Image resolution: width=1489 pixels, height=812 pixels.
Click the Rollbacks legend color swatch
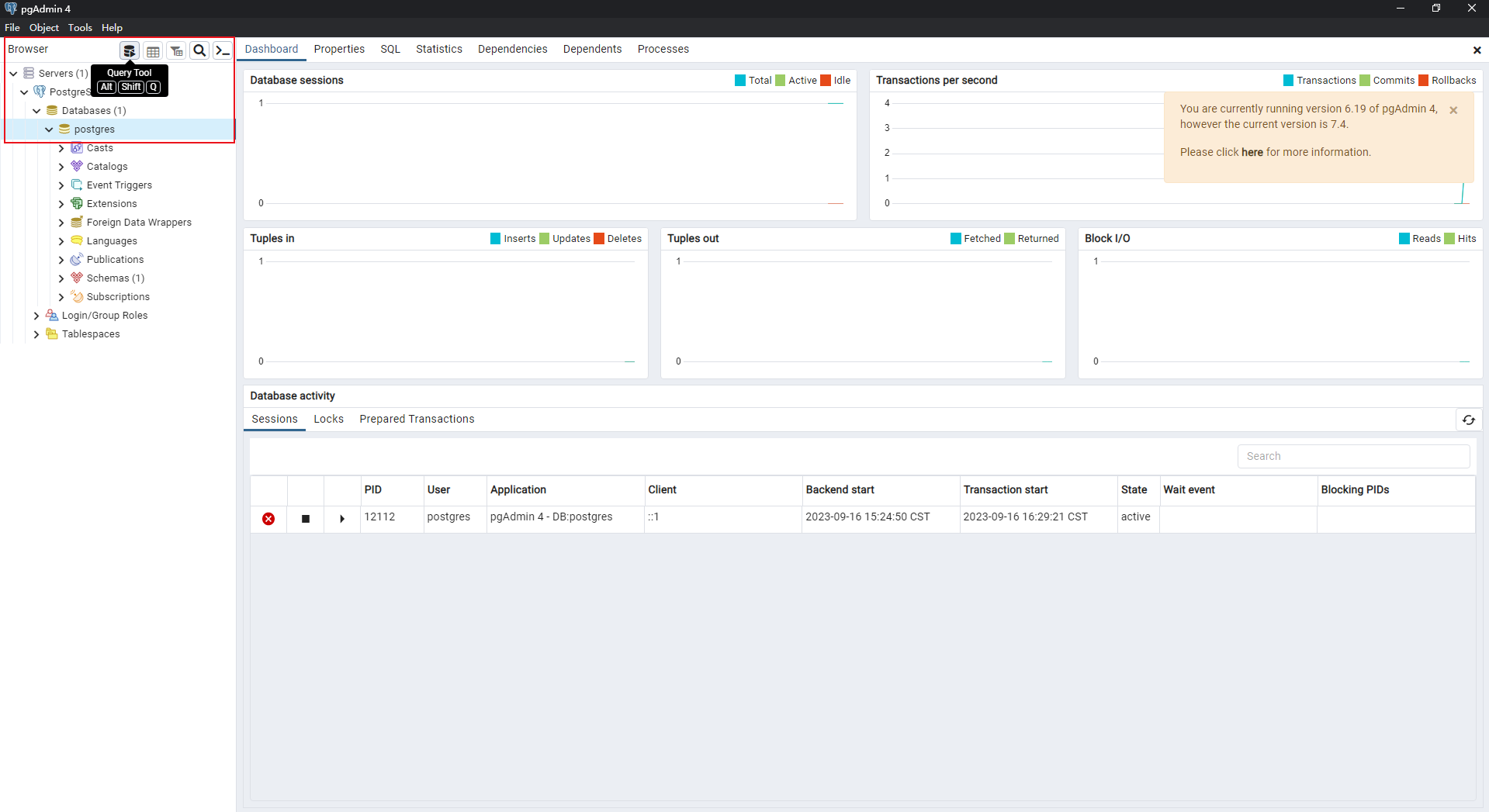[x=1423, y=81]
